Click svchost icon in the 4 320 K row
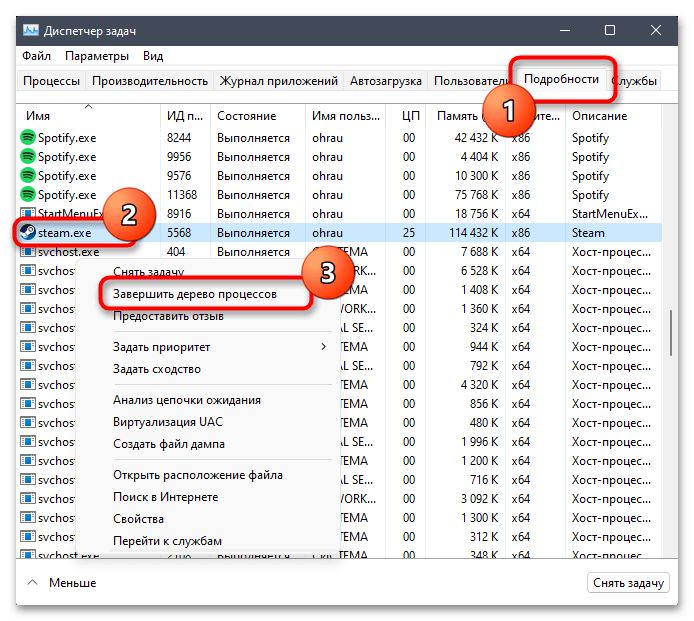This screenshot has width=694, height=621. pyautogui.click(x=27, y=385)
